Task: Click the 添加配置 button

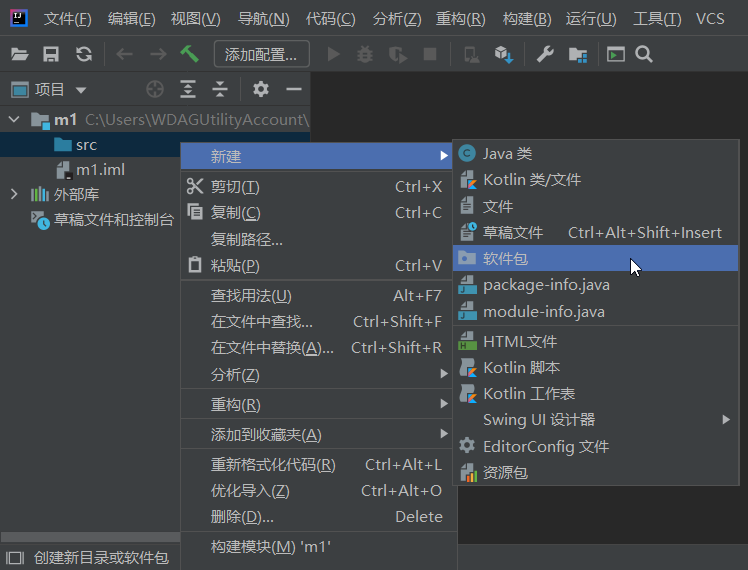Action: tap(261, 55)
